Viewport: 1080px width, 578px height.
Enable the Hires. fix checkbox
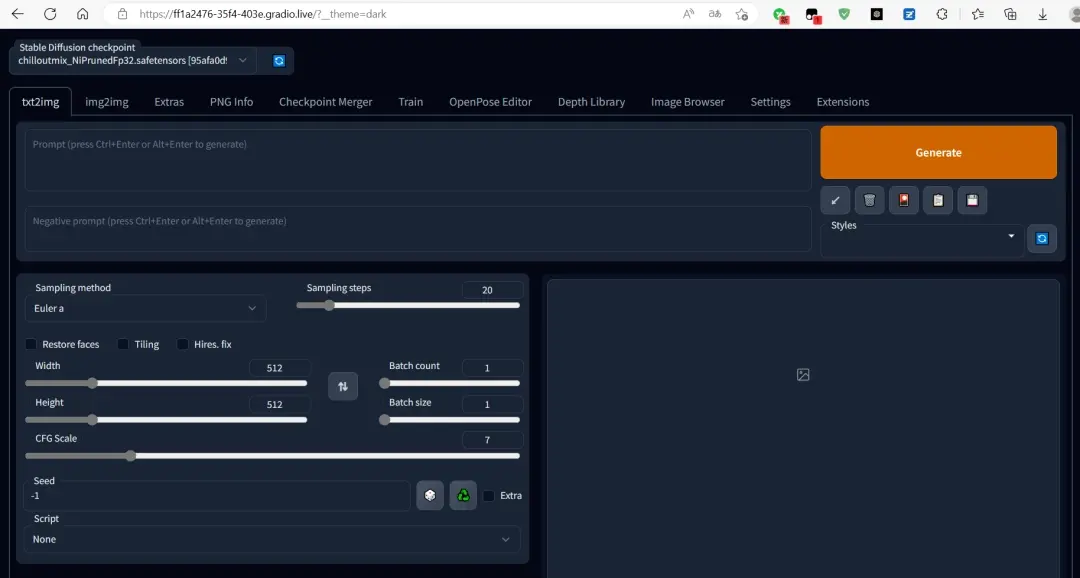pyautogui.click(x=183, y=344)
